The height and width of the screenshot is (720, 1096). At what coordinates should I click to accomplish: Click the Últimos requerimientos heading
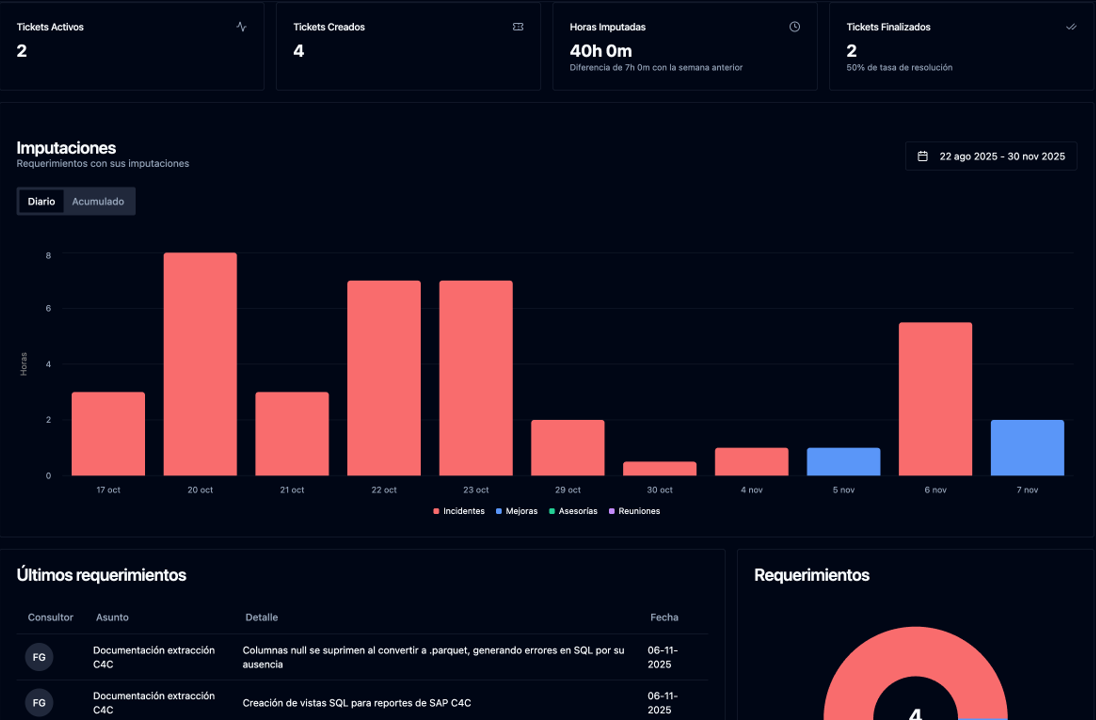pos(101,575)
